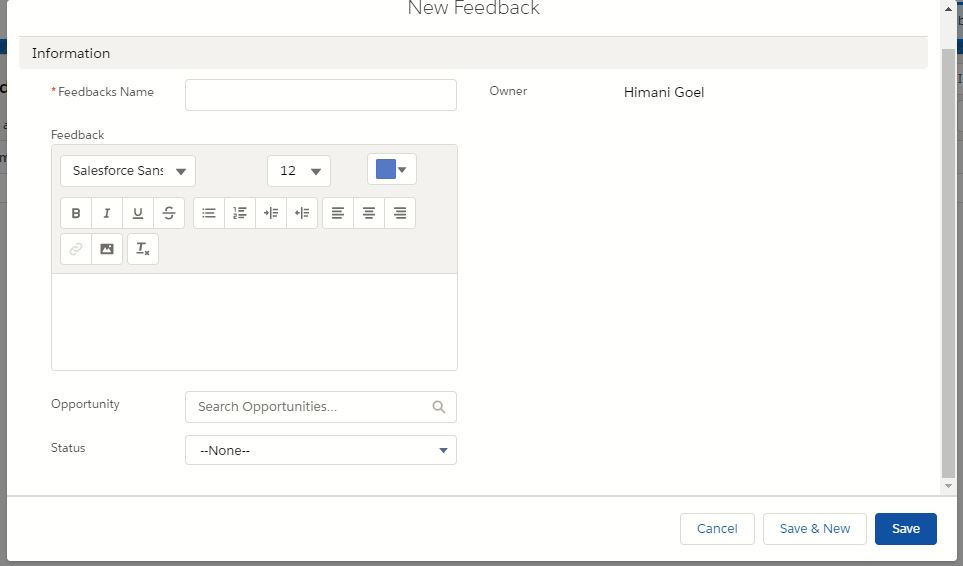The image size is (963, 566).
Task: Decrease text indent
Action: 302,213
